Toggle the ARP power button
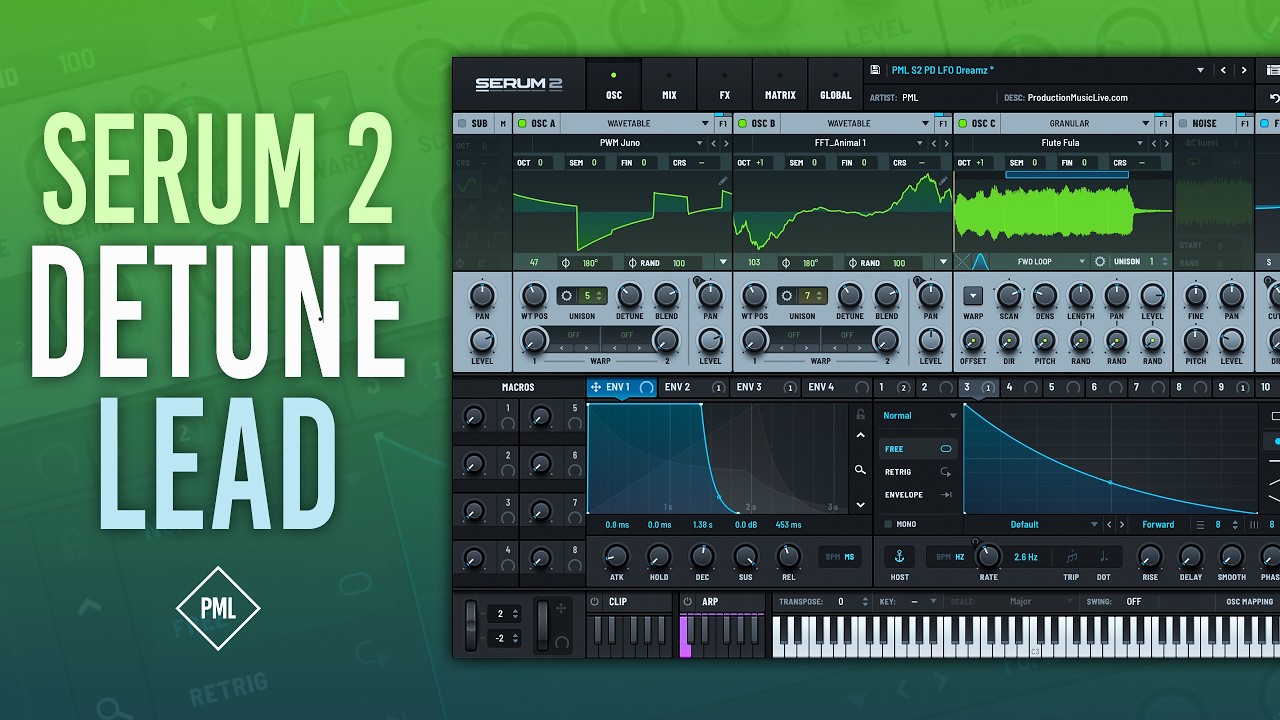Image resolution: width=1280 pixels, height=720 pixels. point(688,602)
